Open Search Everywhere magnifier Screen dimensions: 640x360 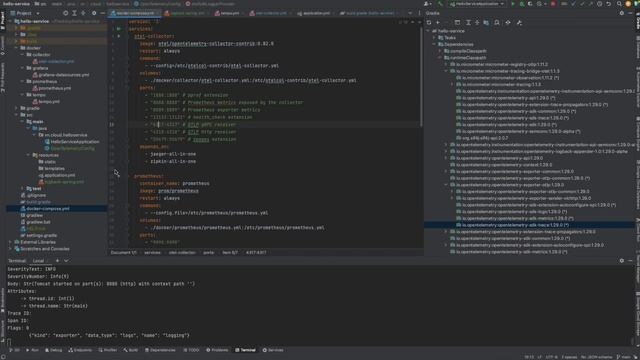coord(619,4)
